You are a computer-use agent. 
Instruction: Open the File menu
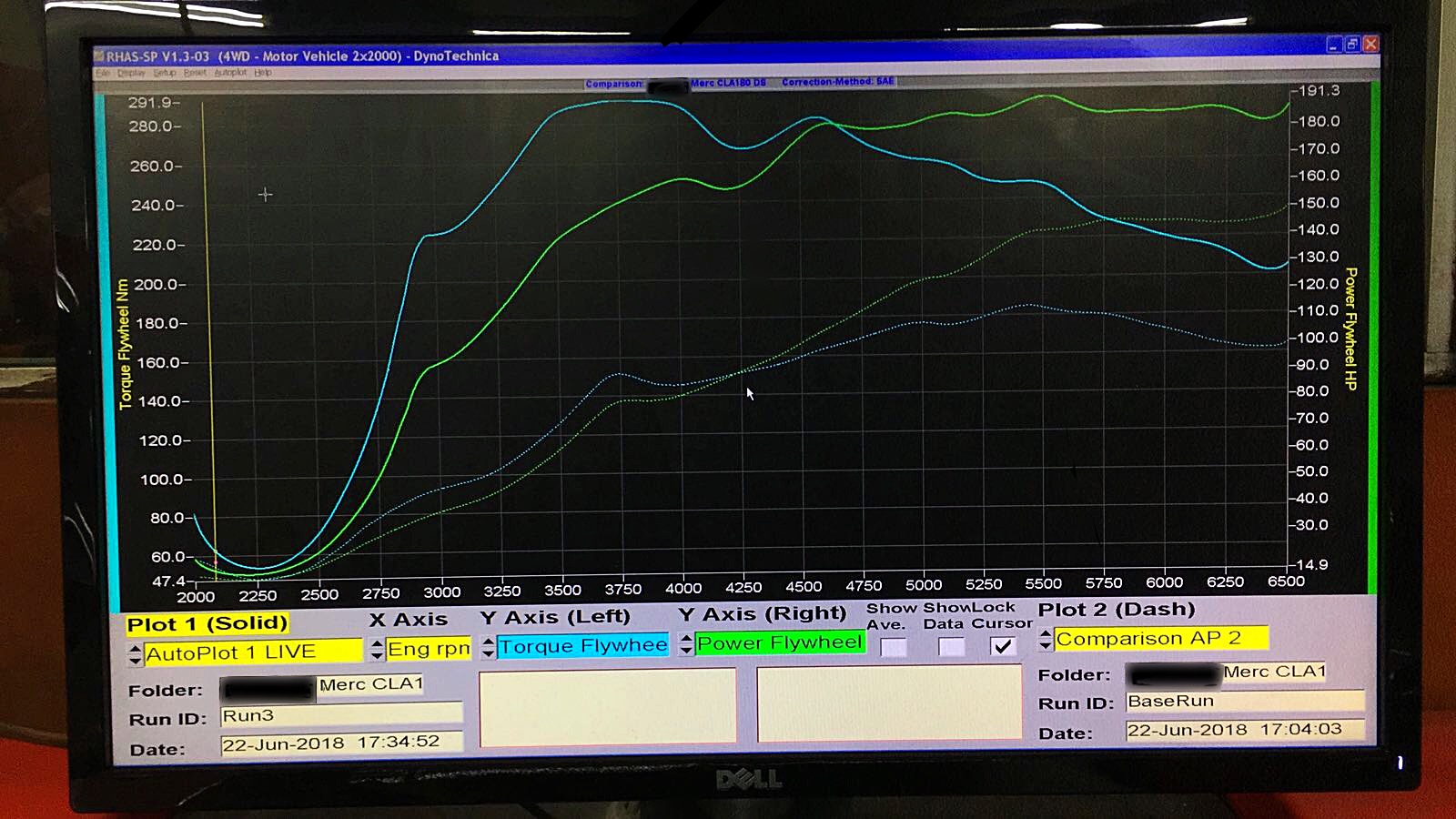pos(102,73)
